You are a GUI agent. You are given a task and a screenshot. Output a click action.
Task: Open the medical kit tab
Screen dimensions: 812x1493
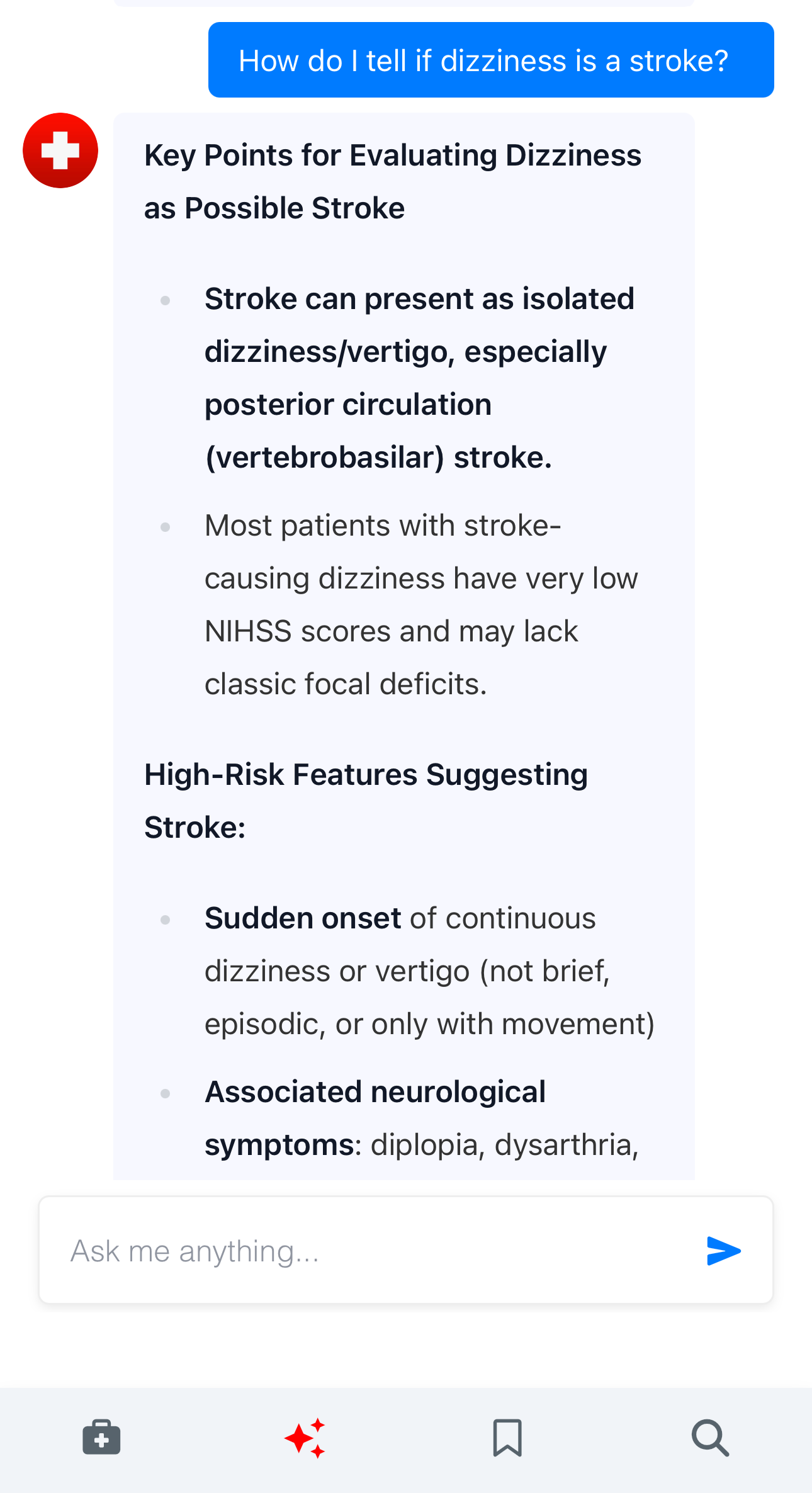[101, 1438]
